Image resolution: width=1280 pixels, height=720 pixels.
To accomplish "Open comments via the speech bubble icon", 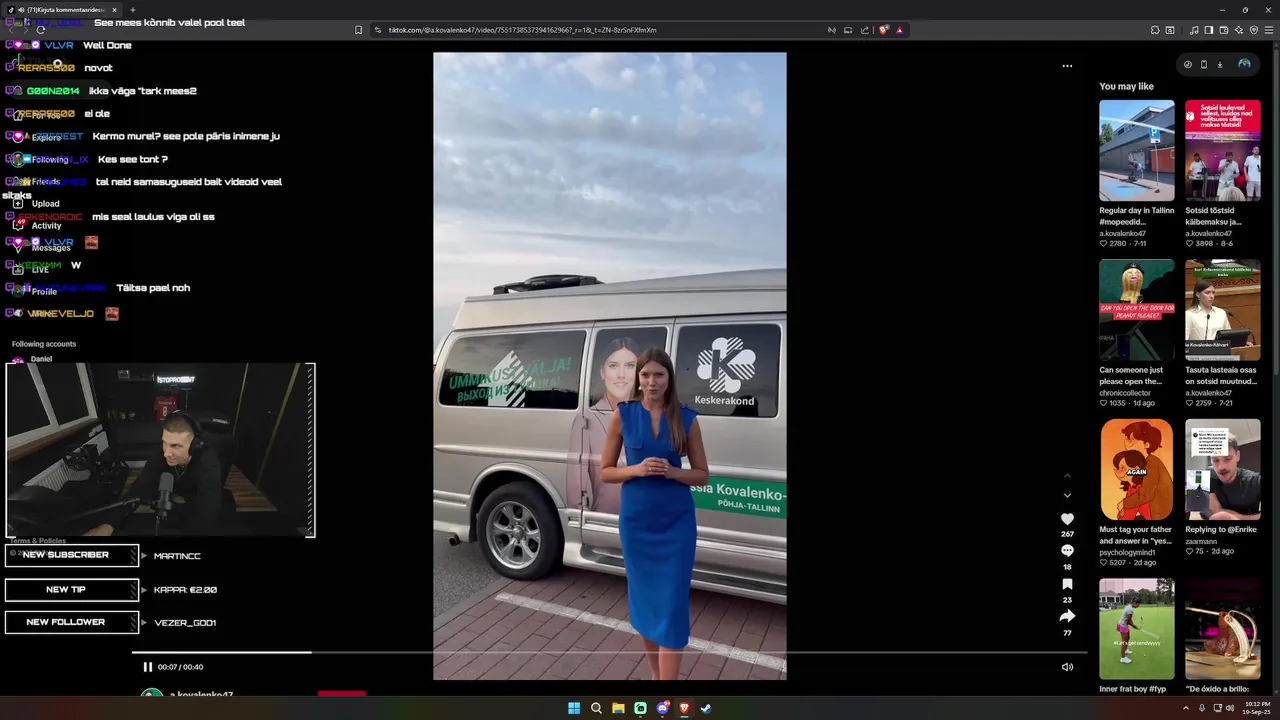I will 1067,551.
